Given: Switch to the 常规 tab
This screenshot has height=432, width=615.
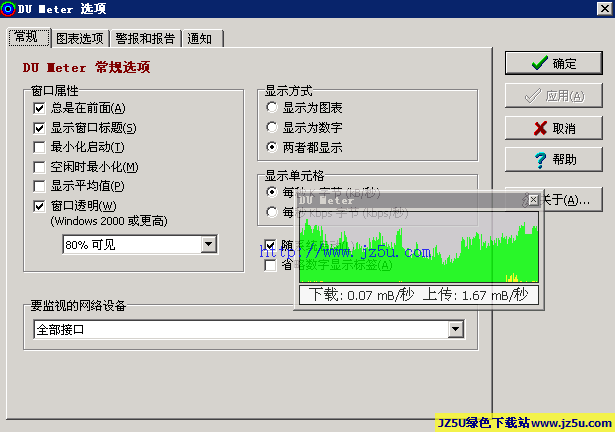Looking at the screenshot, I should (x=29, y=37).
